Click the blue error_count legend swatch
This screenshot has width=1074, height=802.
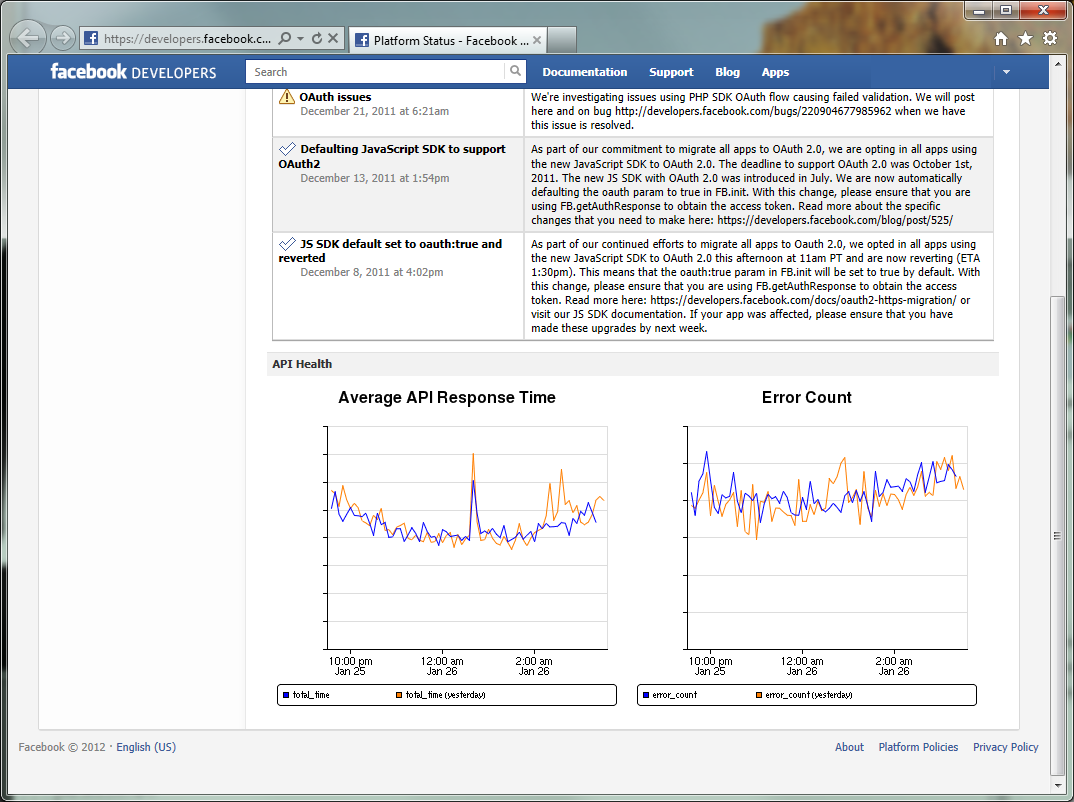[x=645, y=695]
